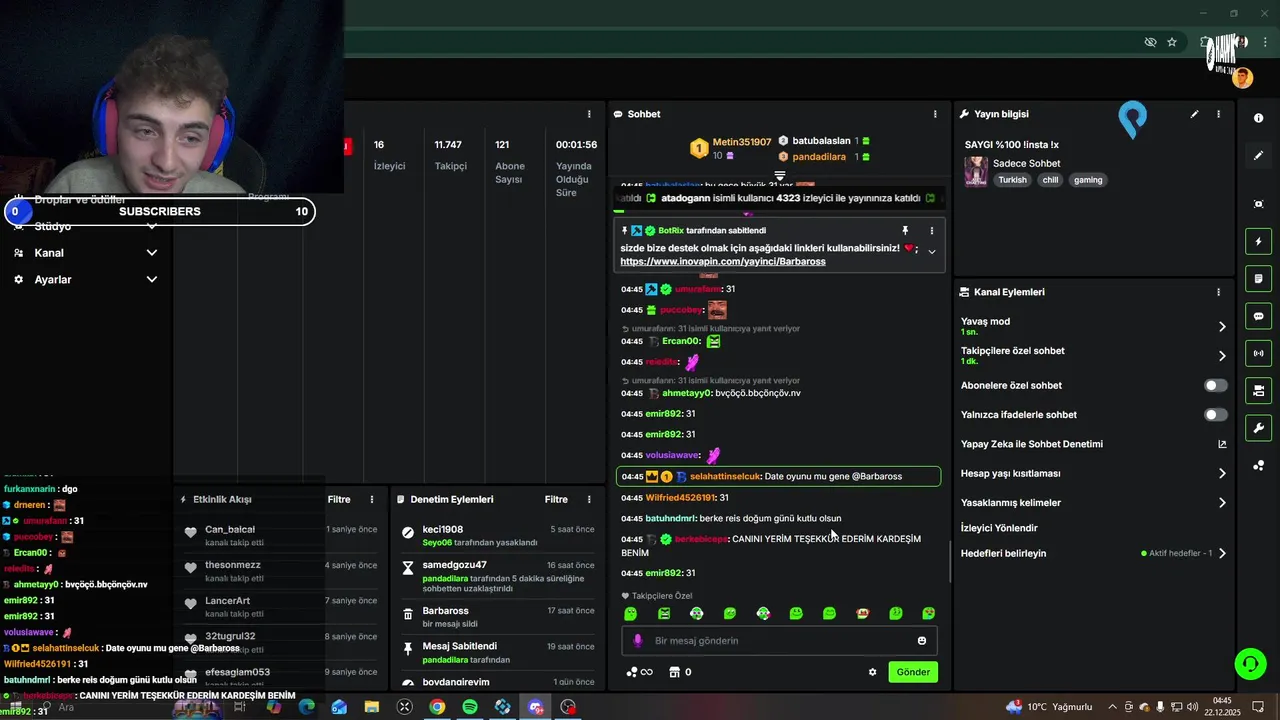Click the purple microphone icon in message box
The image size is (1280, 720).
(638, 641)
